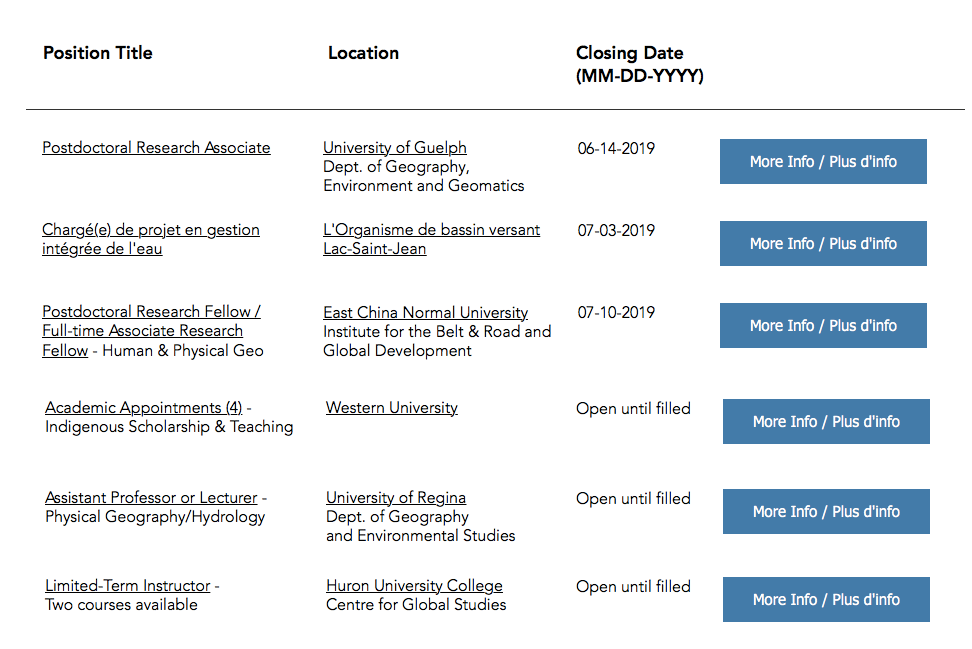Click More Info for University of Regina posting

(x=826, y=511)
